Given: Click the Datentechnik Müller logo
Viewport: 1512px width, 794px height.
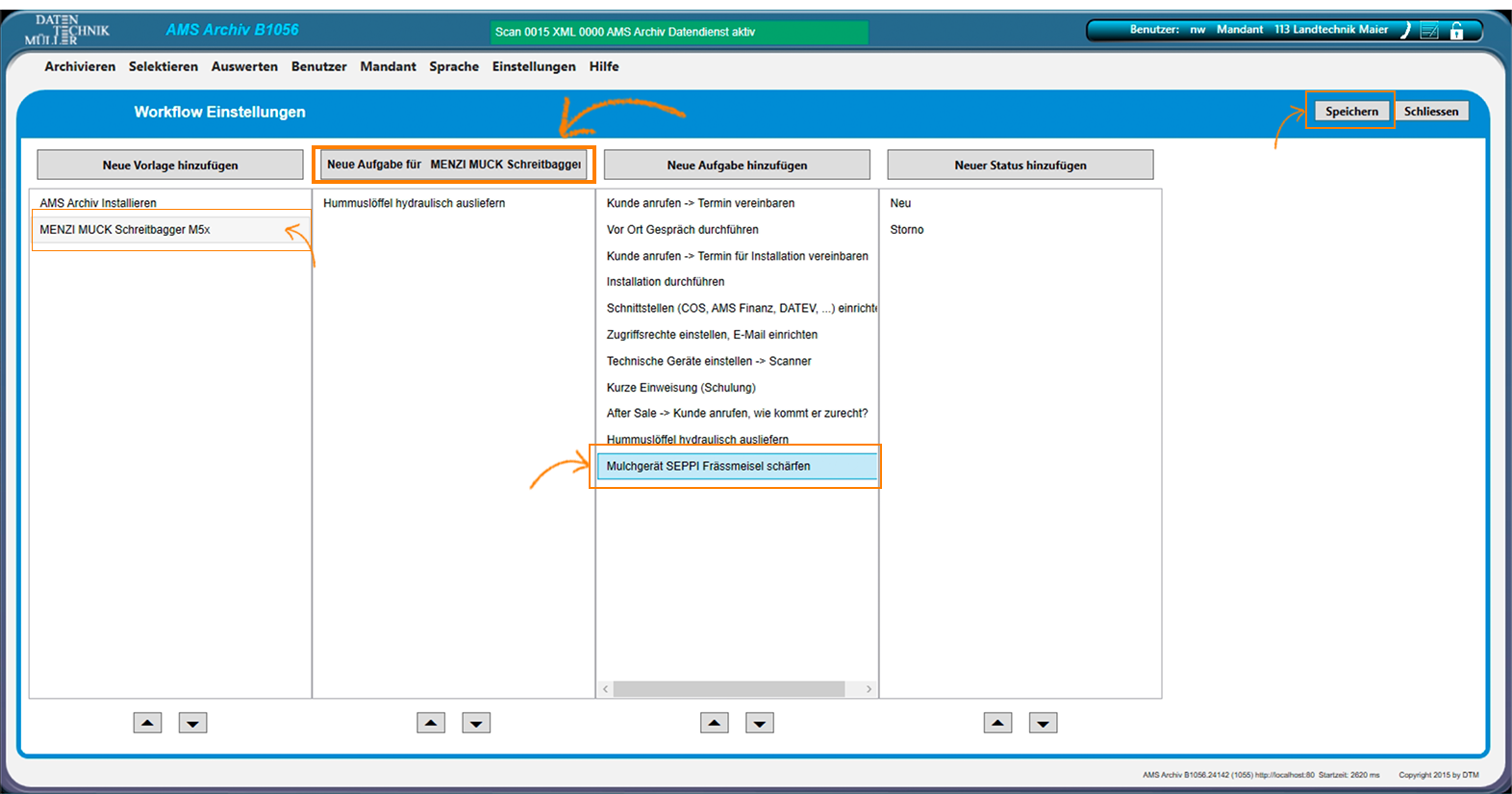Looking at the screenshot, I should [67, 31].
